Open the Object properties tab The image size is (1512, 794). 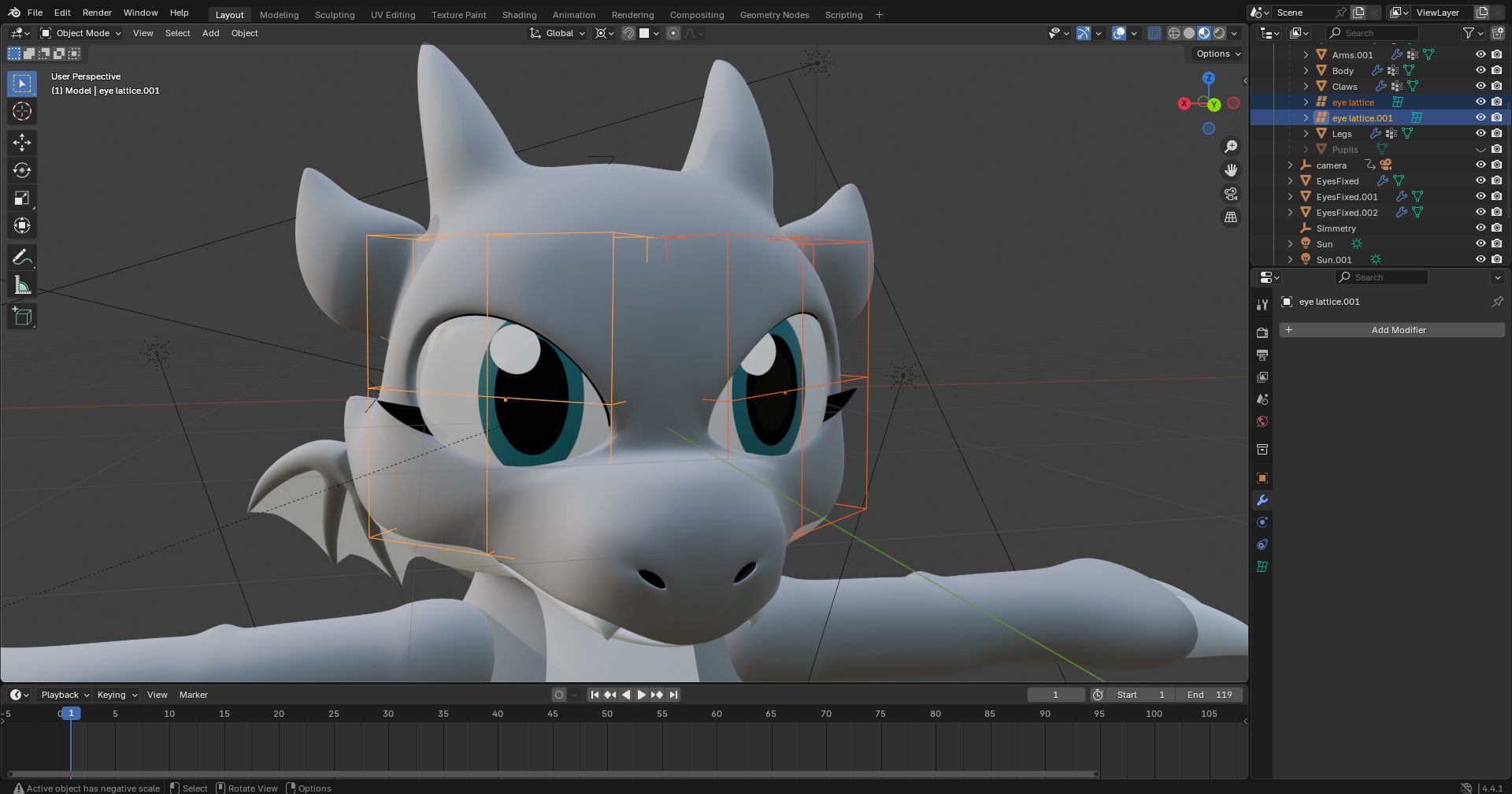(x=1262, y=478)
